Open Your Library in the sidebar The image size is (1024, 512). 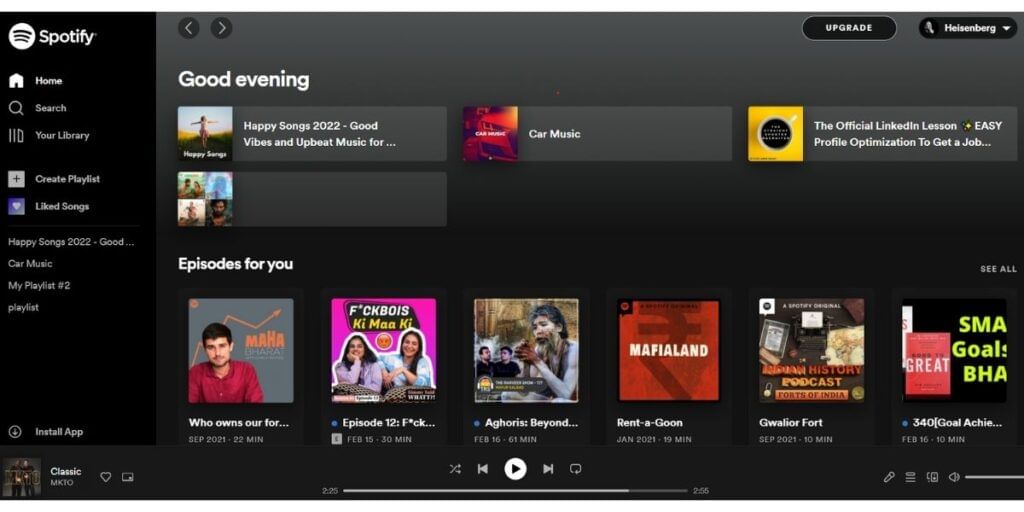pyautogui.click(x=49, y=135)
